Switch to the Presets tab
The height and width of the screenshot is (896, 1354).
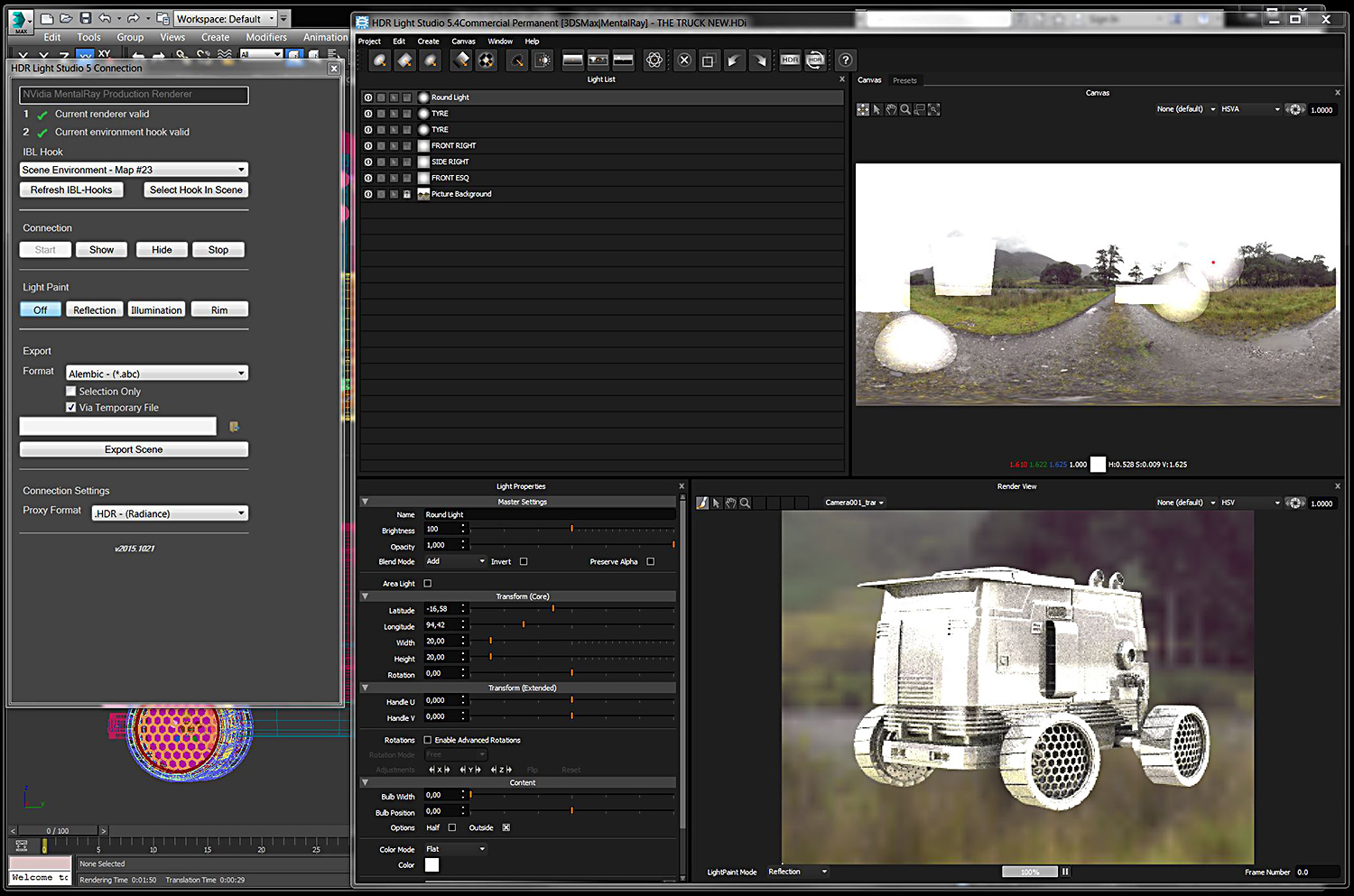(904, 80)
